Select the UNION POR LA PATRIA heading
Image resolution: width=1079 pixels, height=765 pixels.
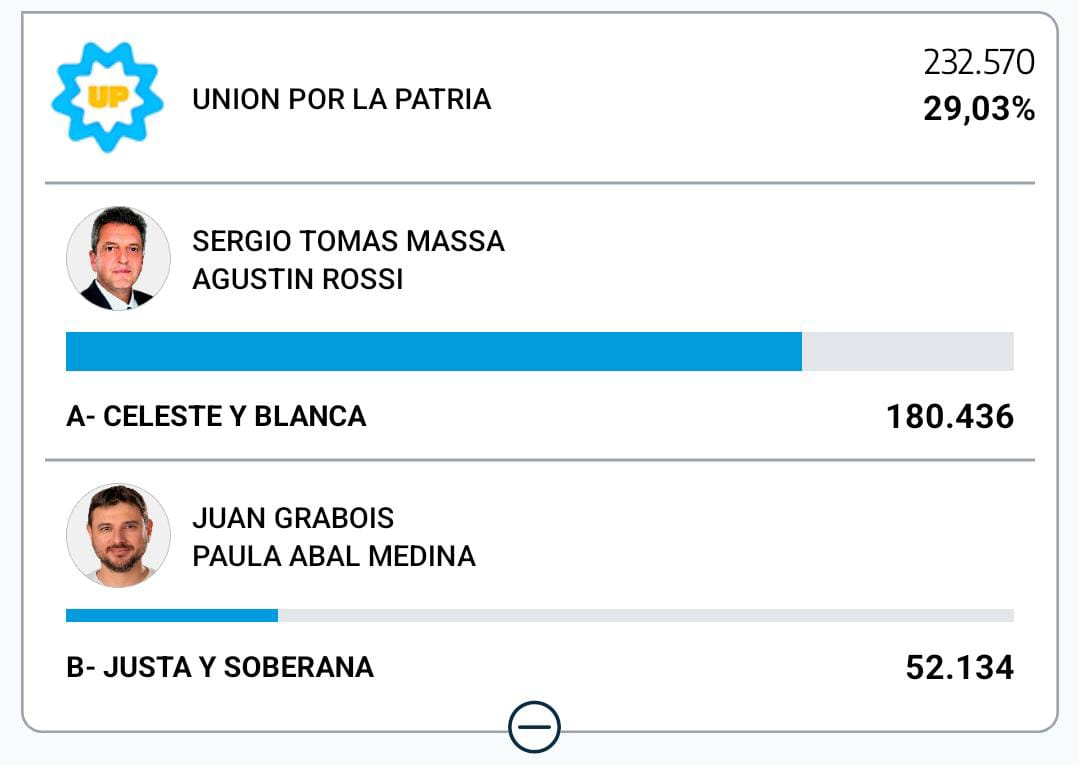pos(341,99)
